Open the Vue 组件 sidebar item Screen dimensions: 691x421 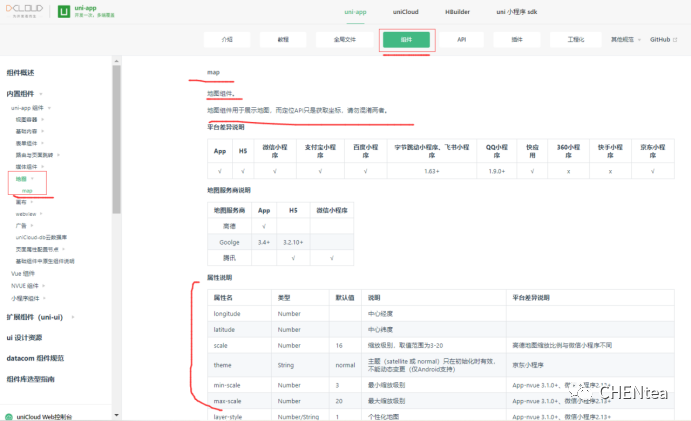23,274
